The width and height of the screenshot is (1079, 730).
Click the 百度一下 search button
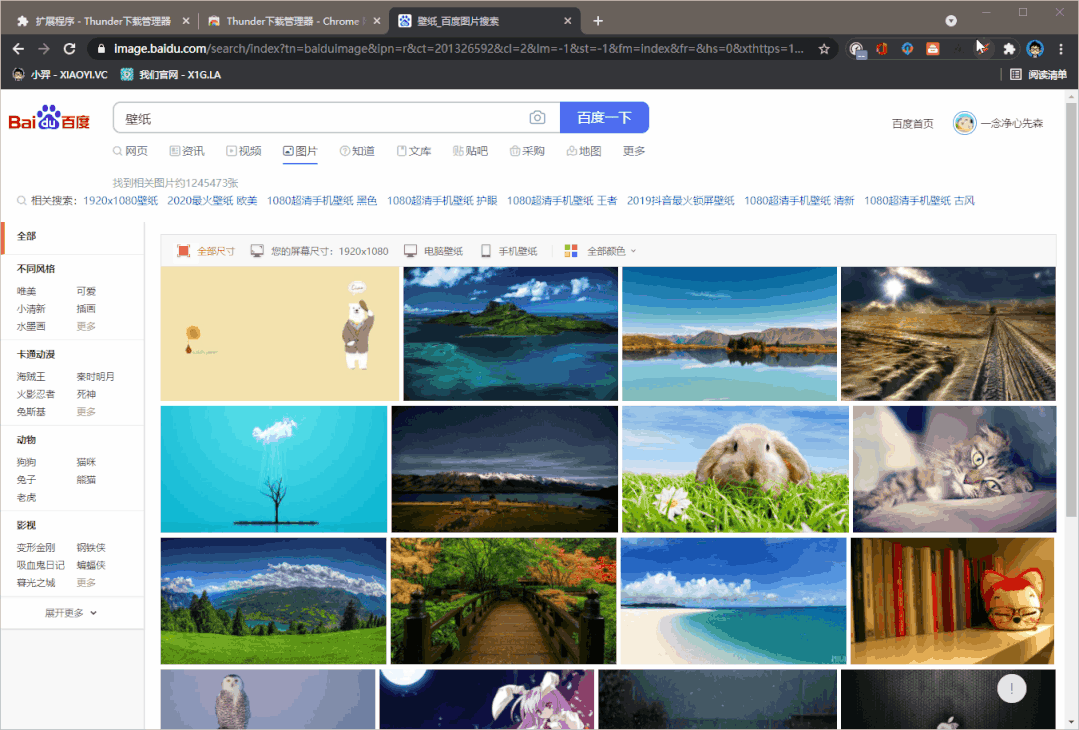[x=604, y=118]
